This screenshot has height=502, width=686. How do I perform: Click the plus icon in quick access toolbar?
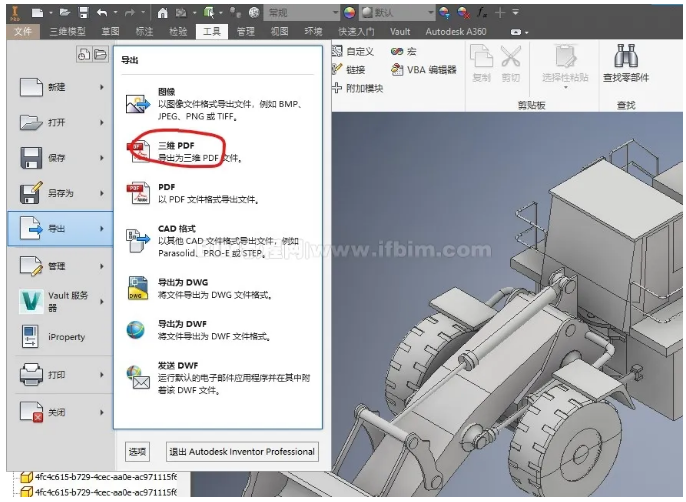click(500, 13)
